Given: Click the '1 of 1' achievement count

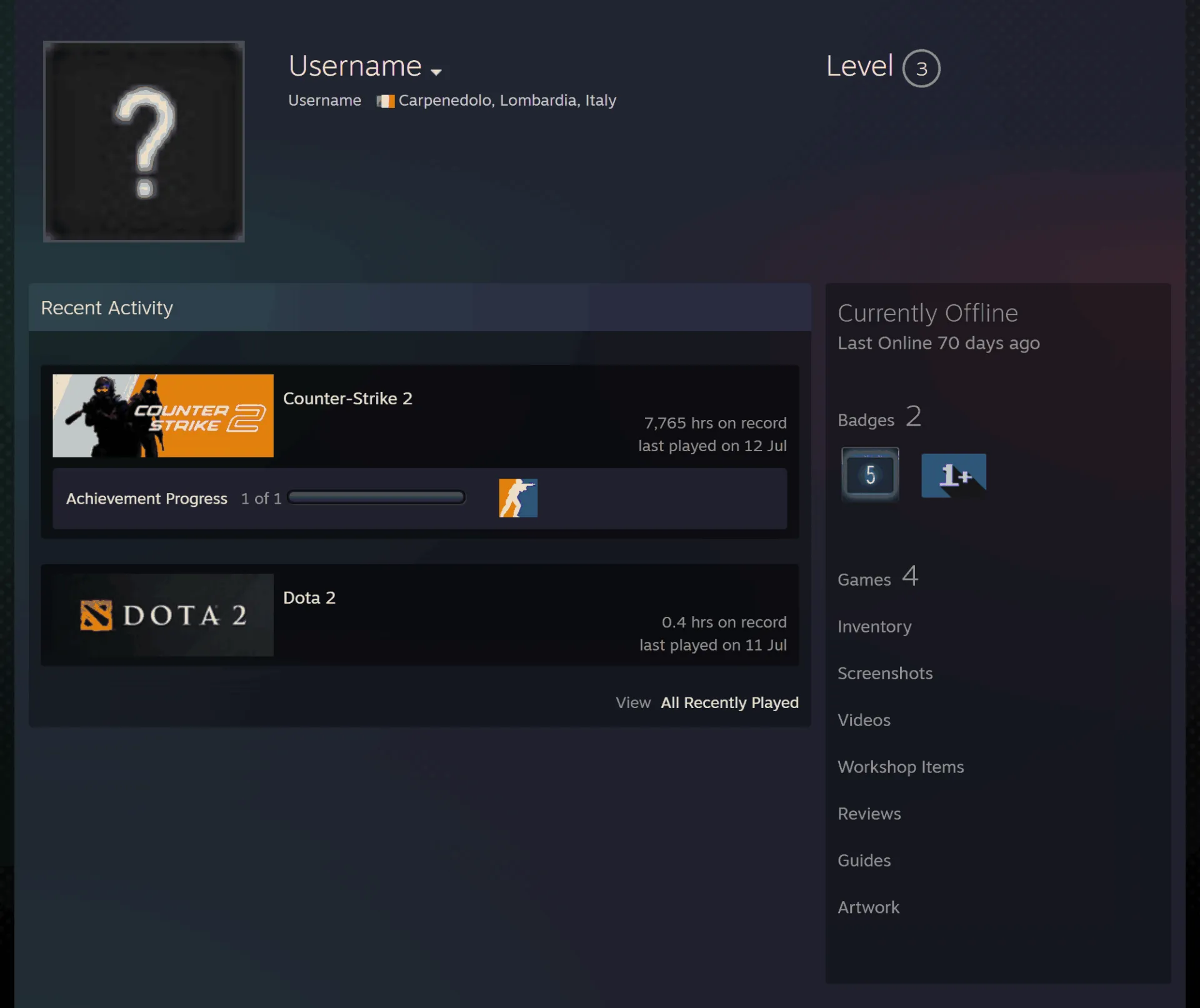Looking at the screenshot, I should point(261,499).
